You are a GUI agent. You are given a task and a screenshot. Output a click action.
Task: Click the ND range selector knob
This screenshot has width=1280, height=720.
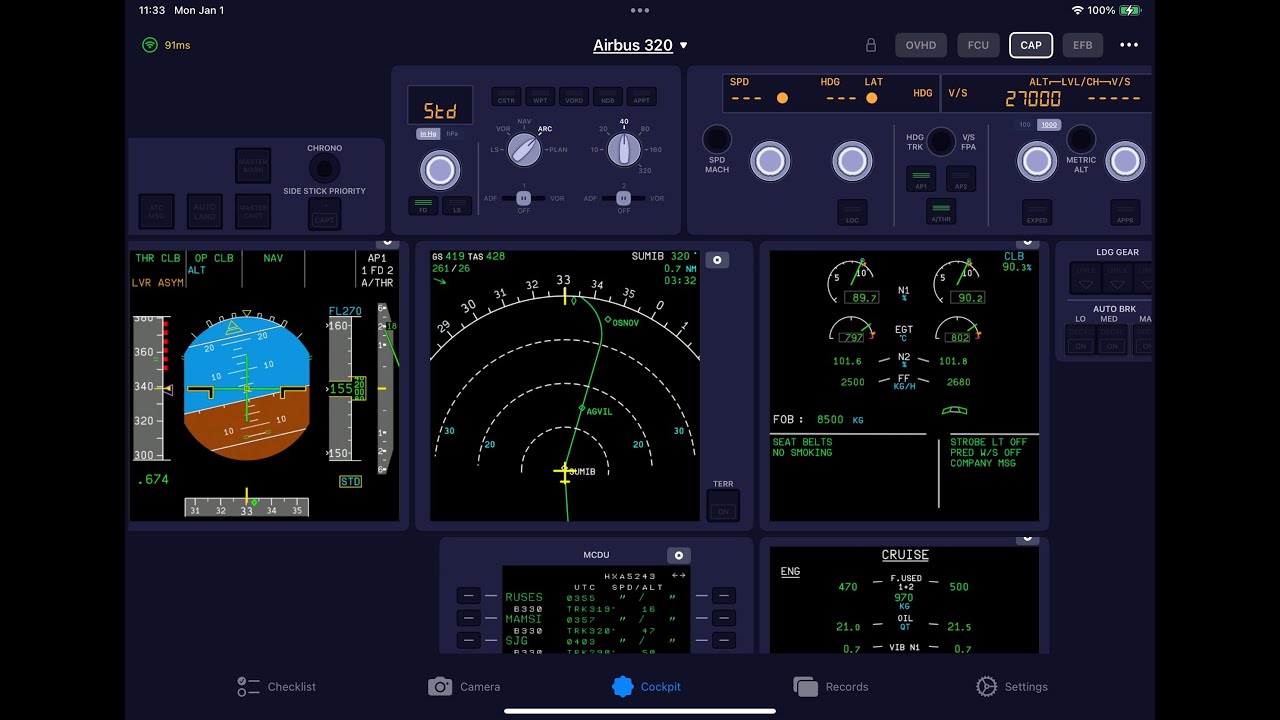point(624,150)
